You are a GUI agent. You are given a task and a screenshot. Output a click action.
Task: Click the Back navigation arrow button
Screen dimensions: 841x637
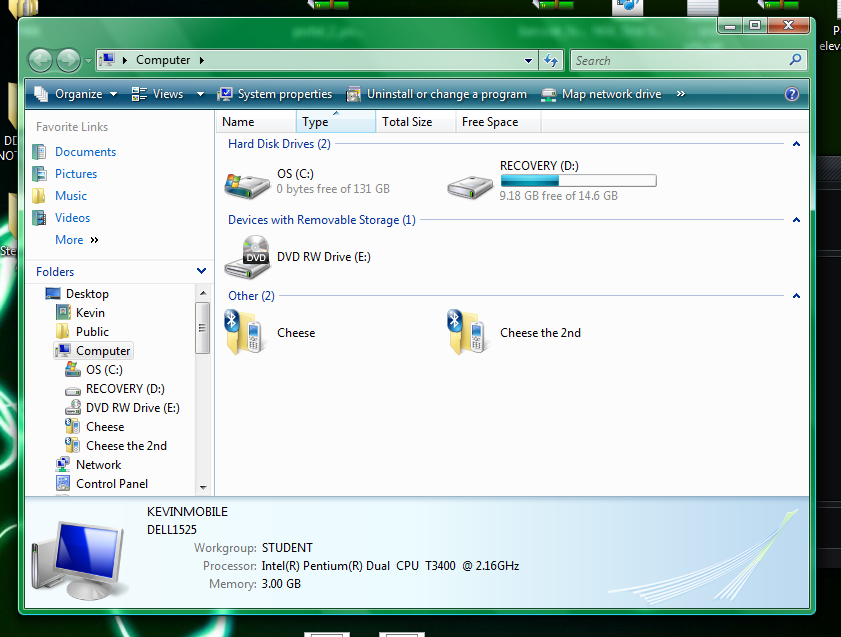click(x=40, y=61)
